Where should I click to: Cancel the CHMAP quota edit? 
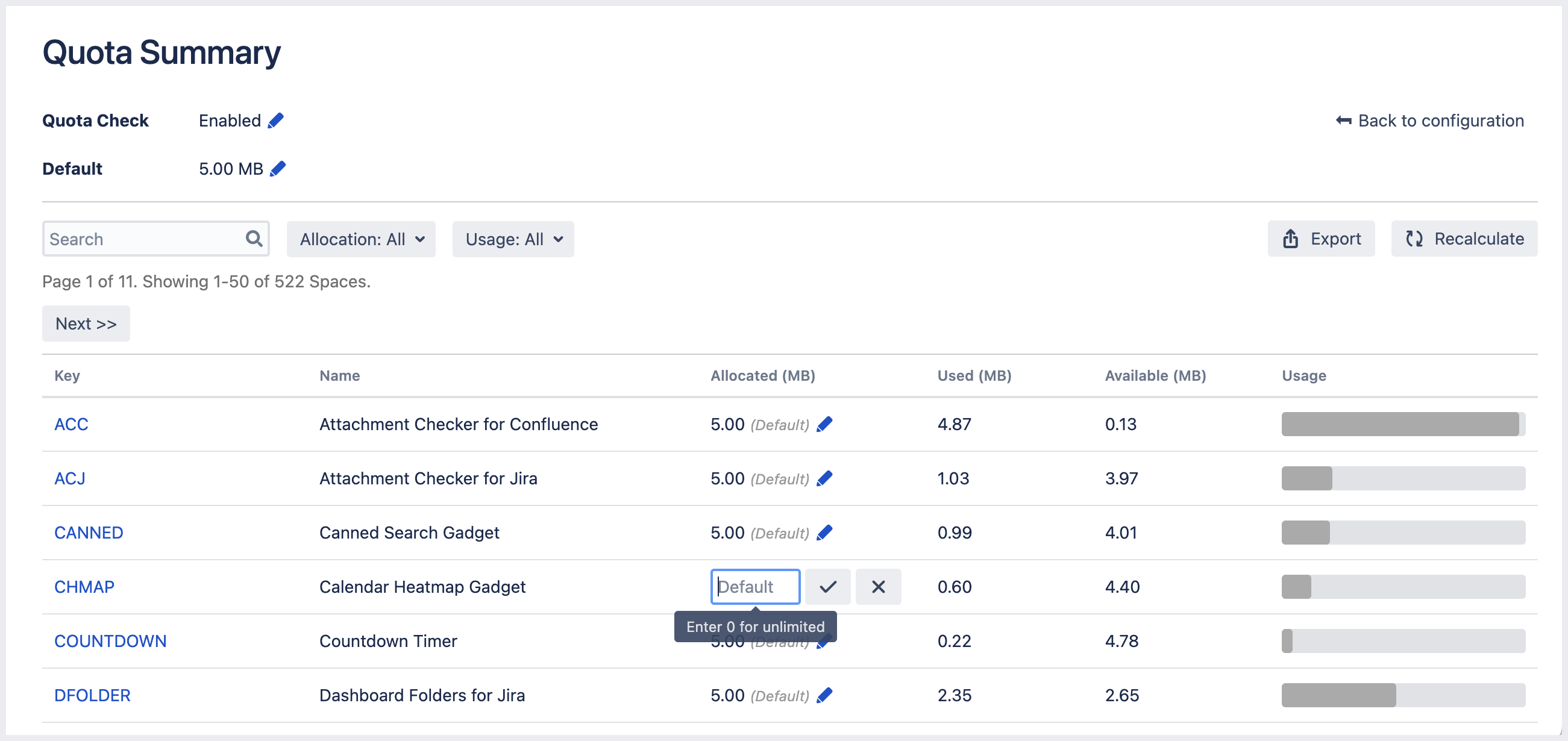(x=879, y=586)
